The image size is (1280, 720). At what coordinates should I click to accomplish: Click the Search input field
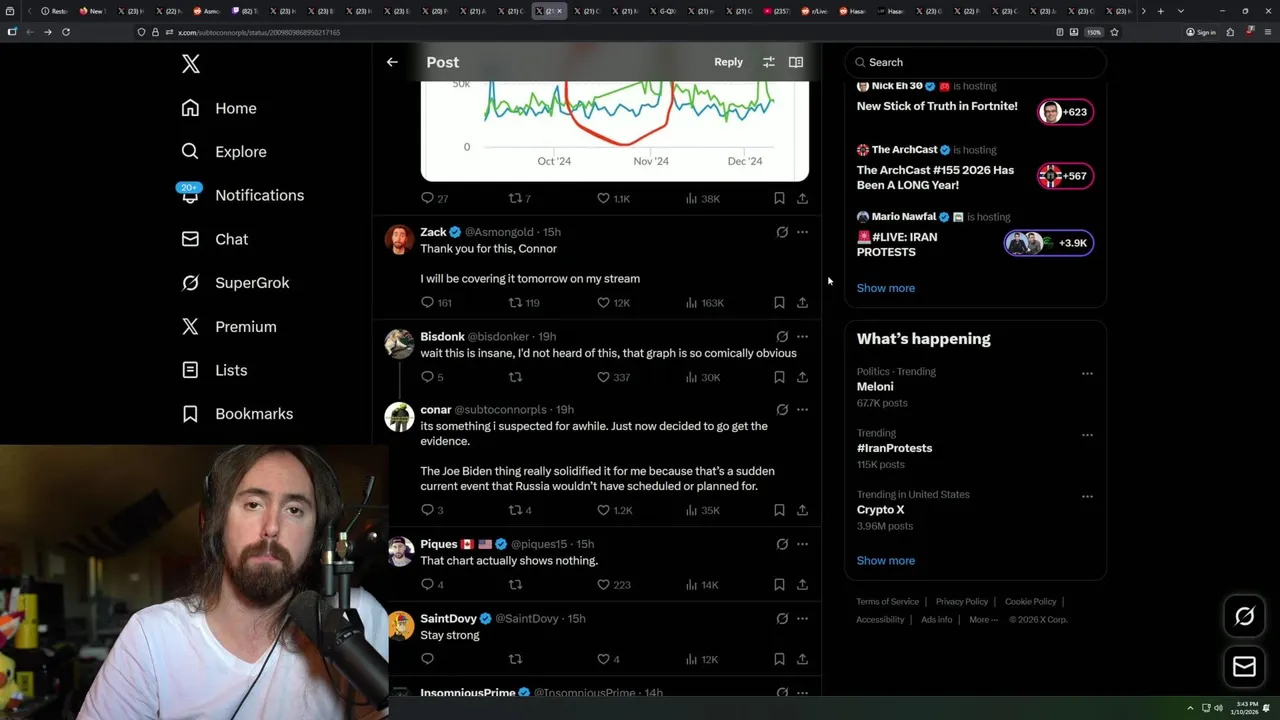(x=976, y=62)
